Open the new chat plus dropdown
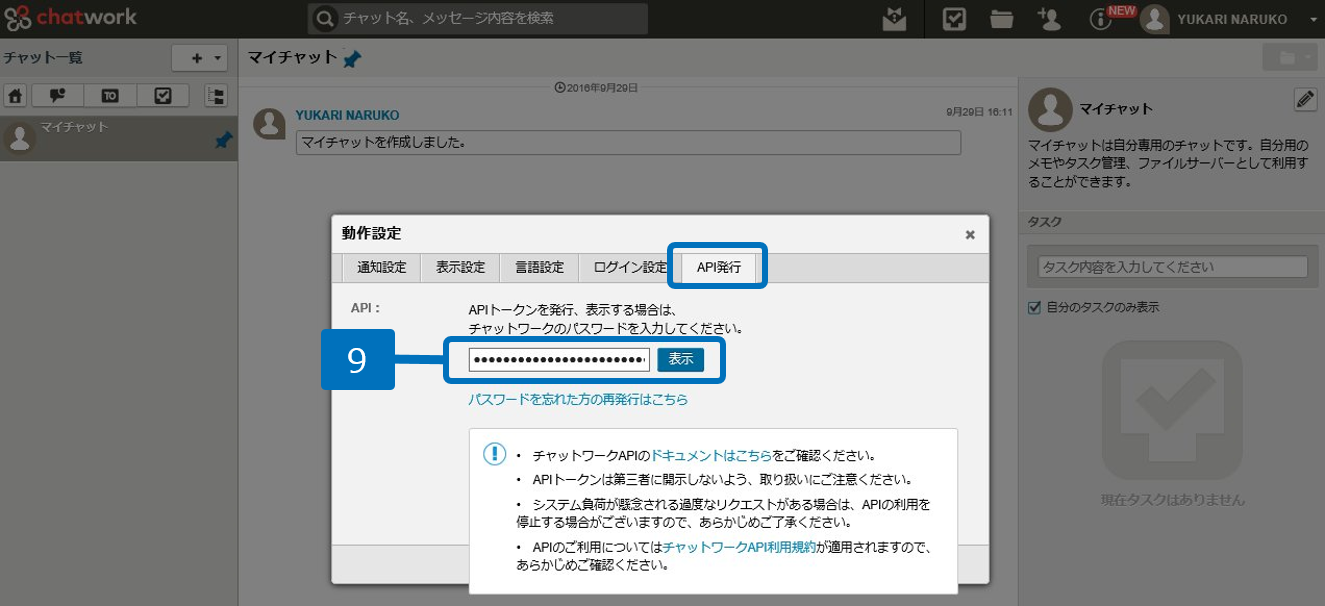Viewport: 1325px width, 606px height. 200,59
